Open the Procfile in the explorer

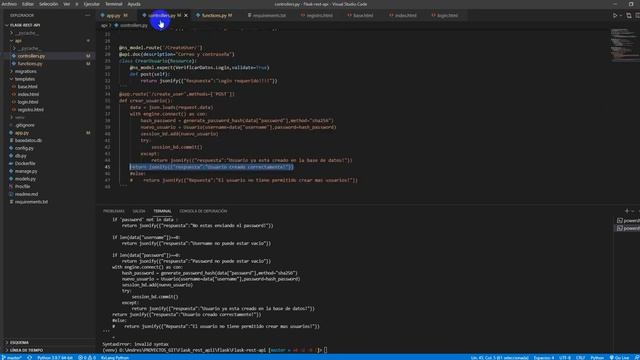pos(23,187)
